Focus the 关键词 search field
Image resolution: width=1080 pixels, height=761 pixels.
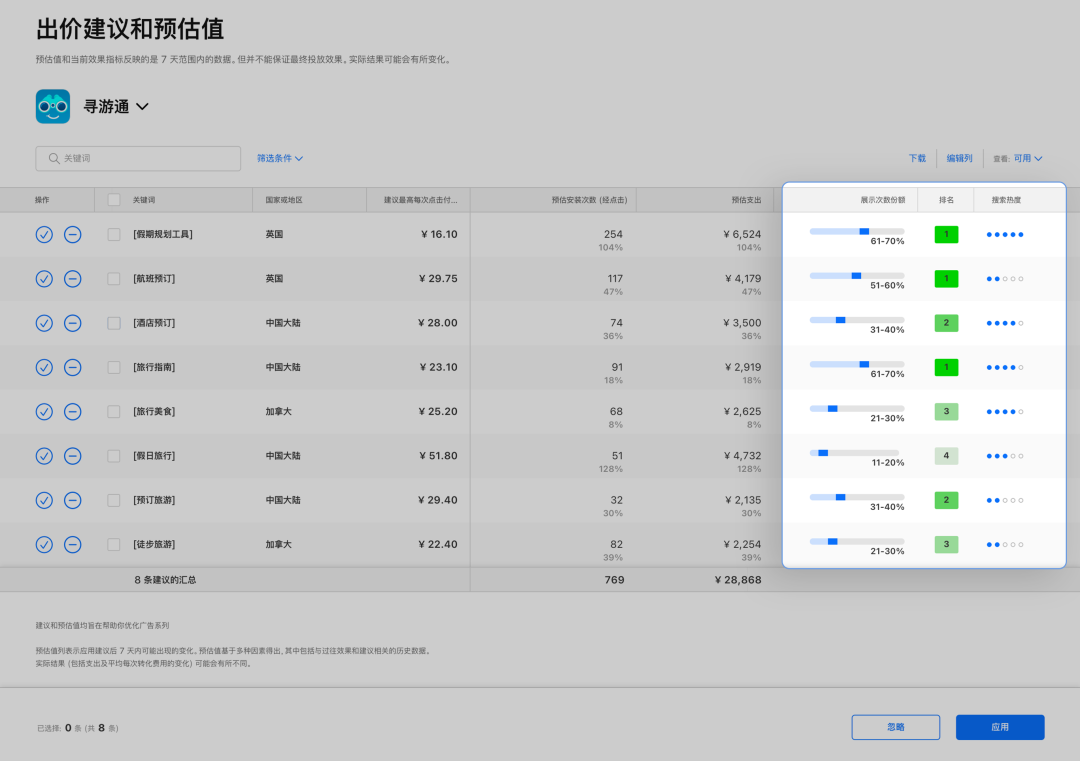coord(138,158)
